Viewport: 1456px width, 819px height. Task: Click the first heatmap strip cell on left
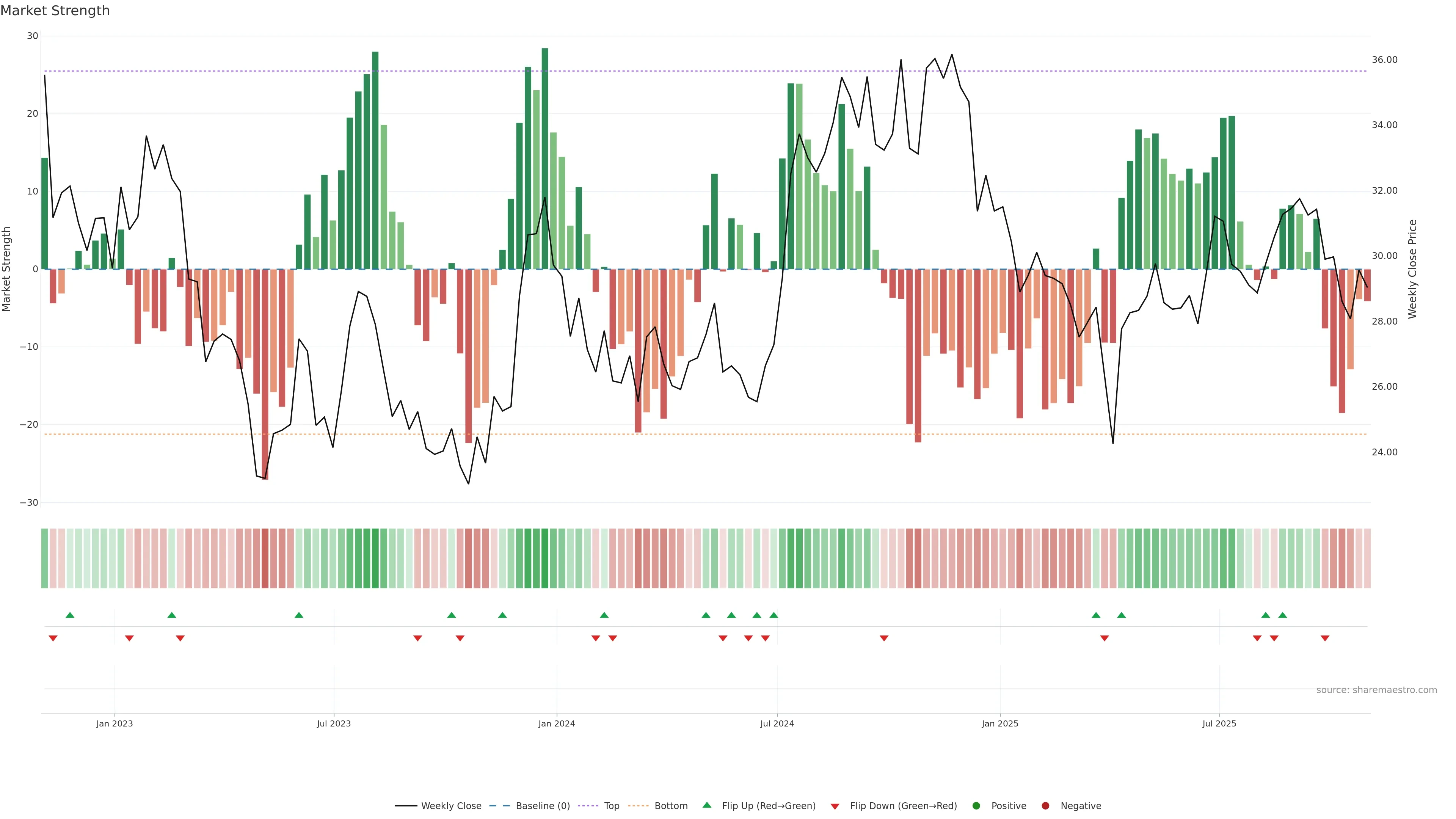click(x=45, y=559)
